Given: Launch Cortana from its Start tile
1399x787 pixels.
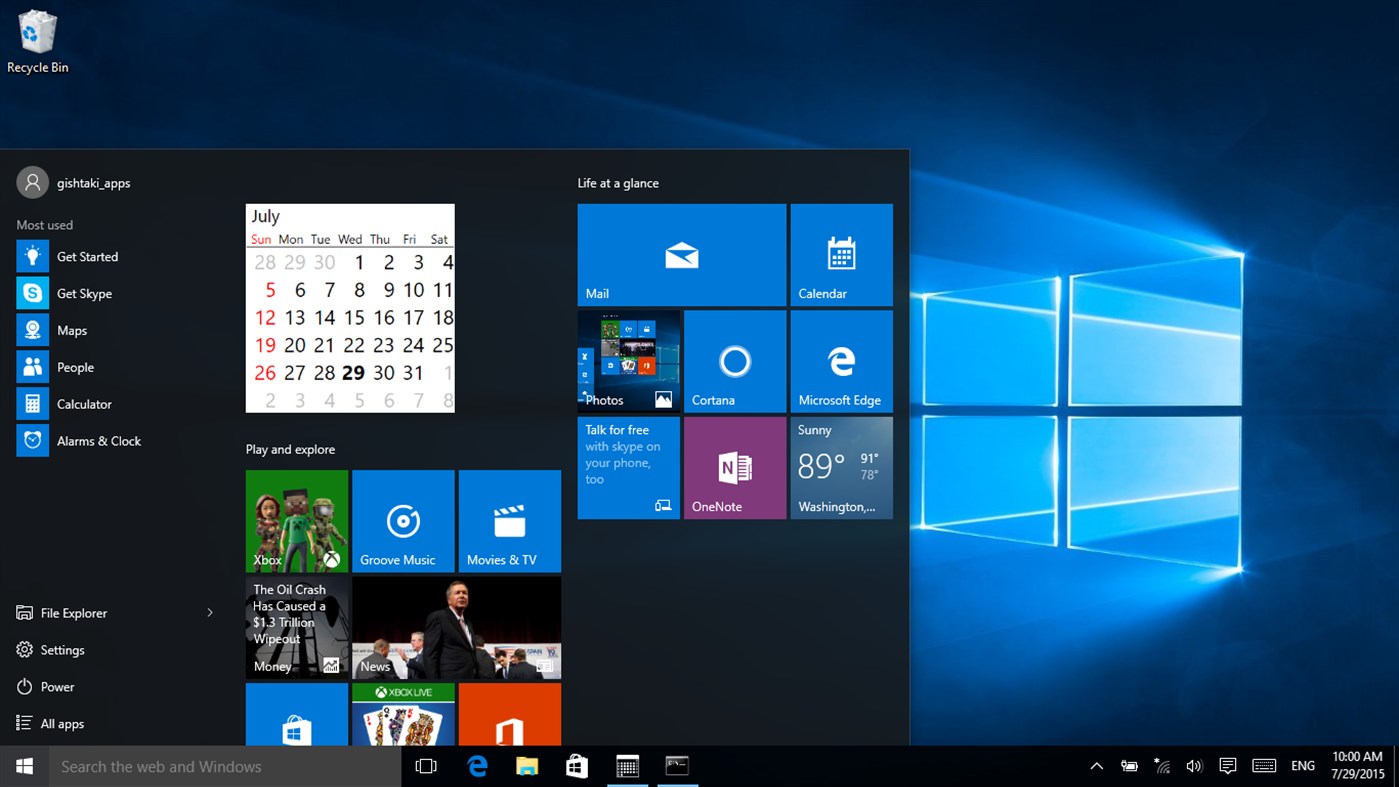Looking at the screenshot, I should tap(734, 361).
